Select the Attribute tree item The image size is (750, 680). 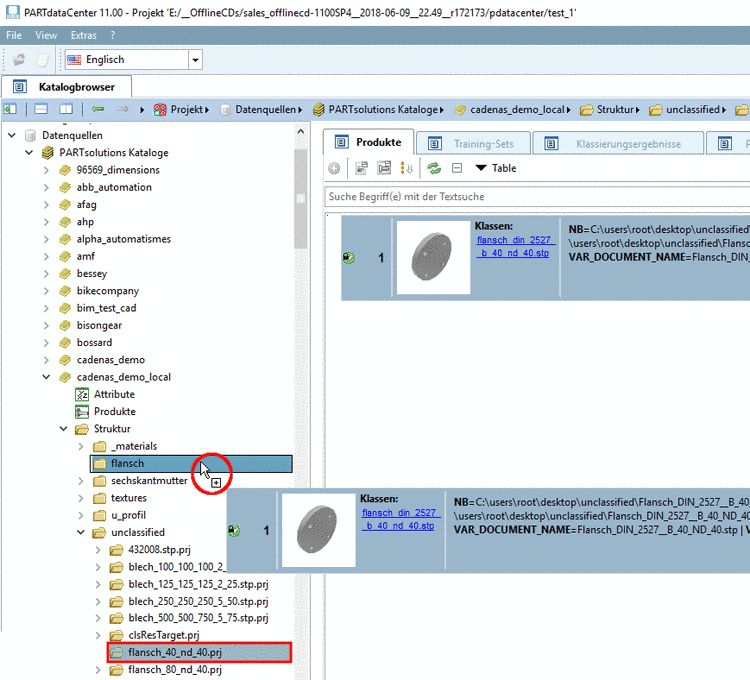pyautogui.click(x=114, y=394)
